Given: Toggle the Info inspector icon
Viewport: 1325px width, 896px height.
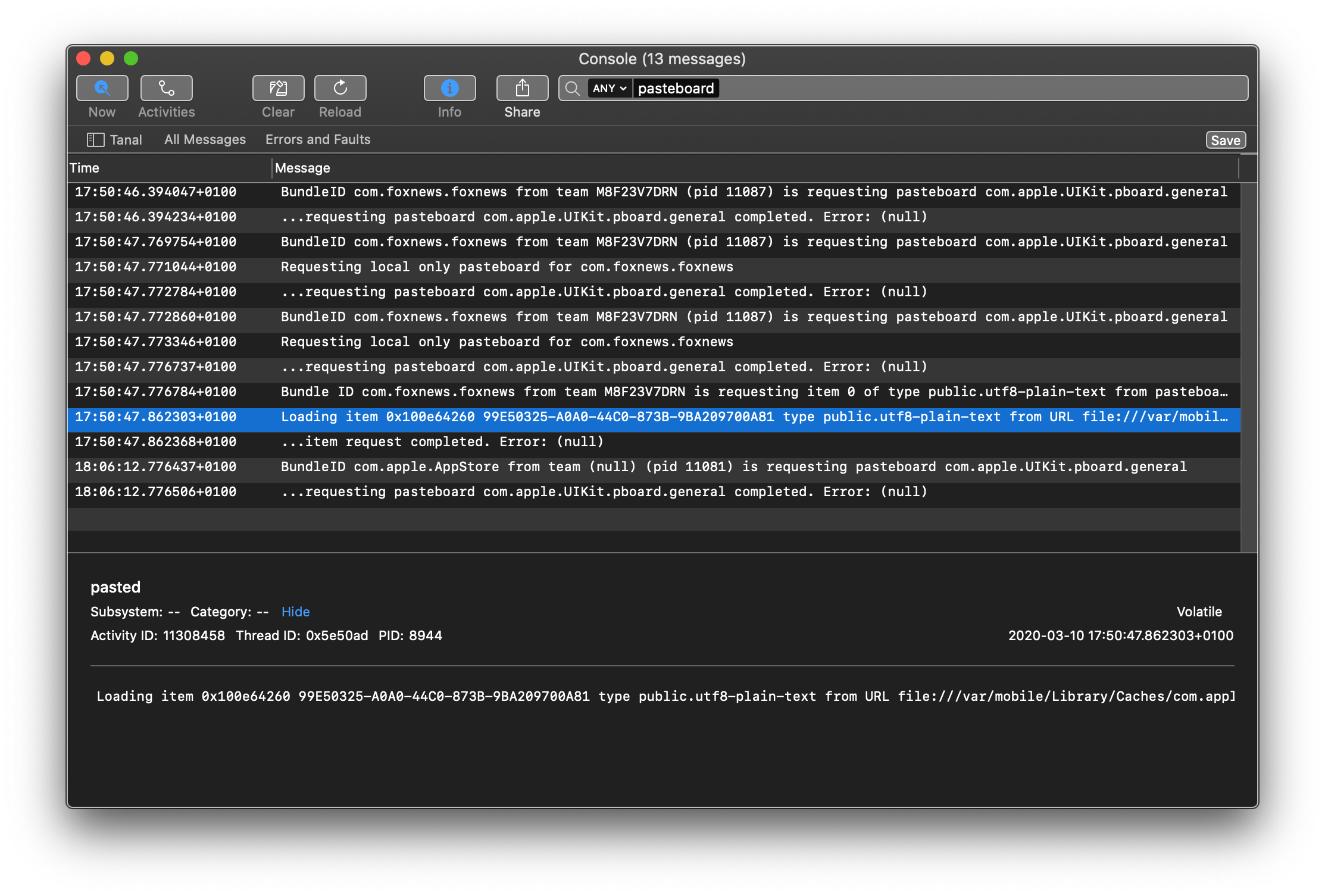Looking at the screenshot, I should [449, 88].
